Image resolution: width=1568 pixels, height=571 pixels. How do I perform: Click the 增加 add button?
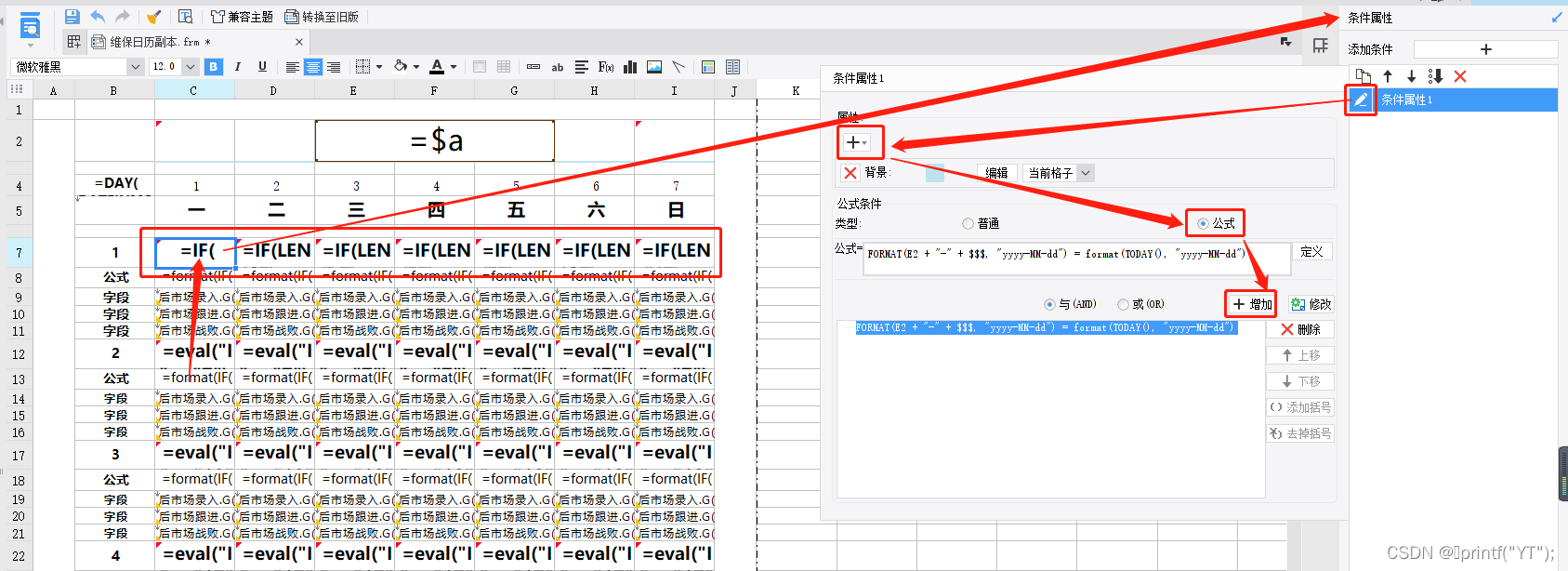coord(1251,304)
